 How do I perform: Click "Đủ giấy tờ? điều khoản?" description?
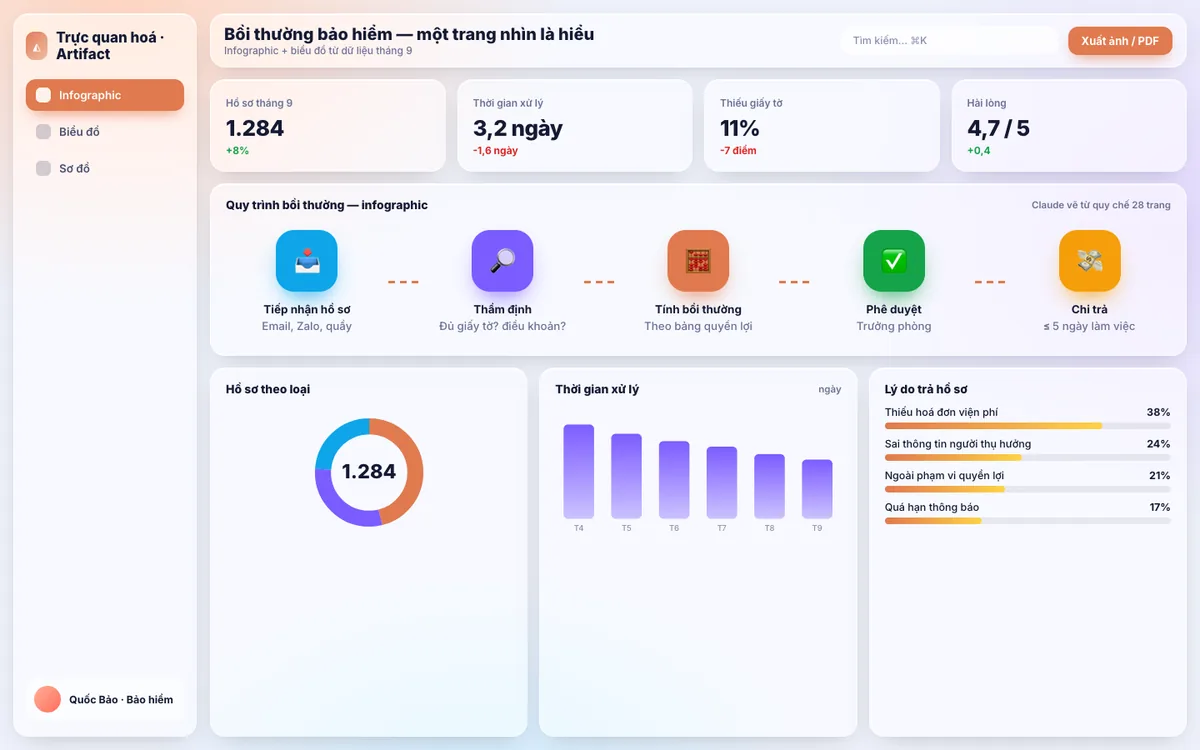pyautogui.click(x=502, y=326)
